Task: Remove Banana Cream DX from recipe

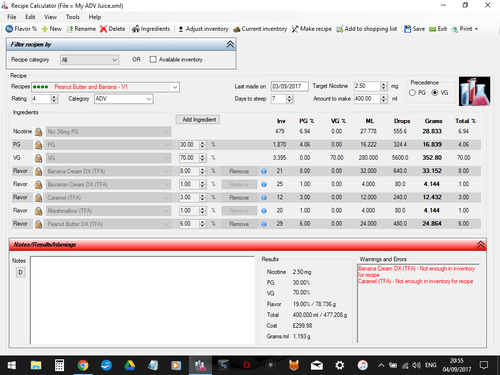Action: (239, 171)
